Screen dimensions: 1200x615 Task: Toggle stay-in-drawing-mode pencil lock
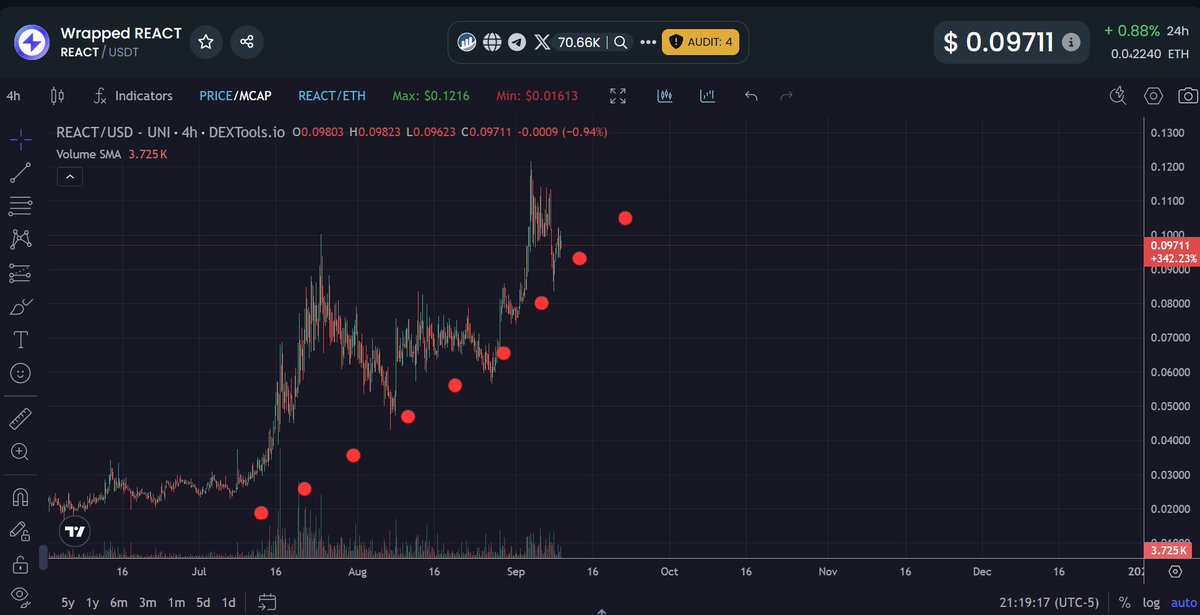[x=19, y=530]
